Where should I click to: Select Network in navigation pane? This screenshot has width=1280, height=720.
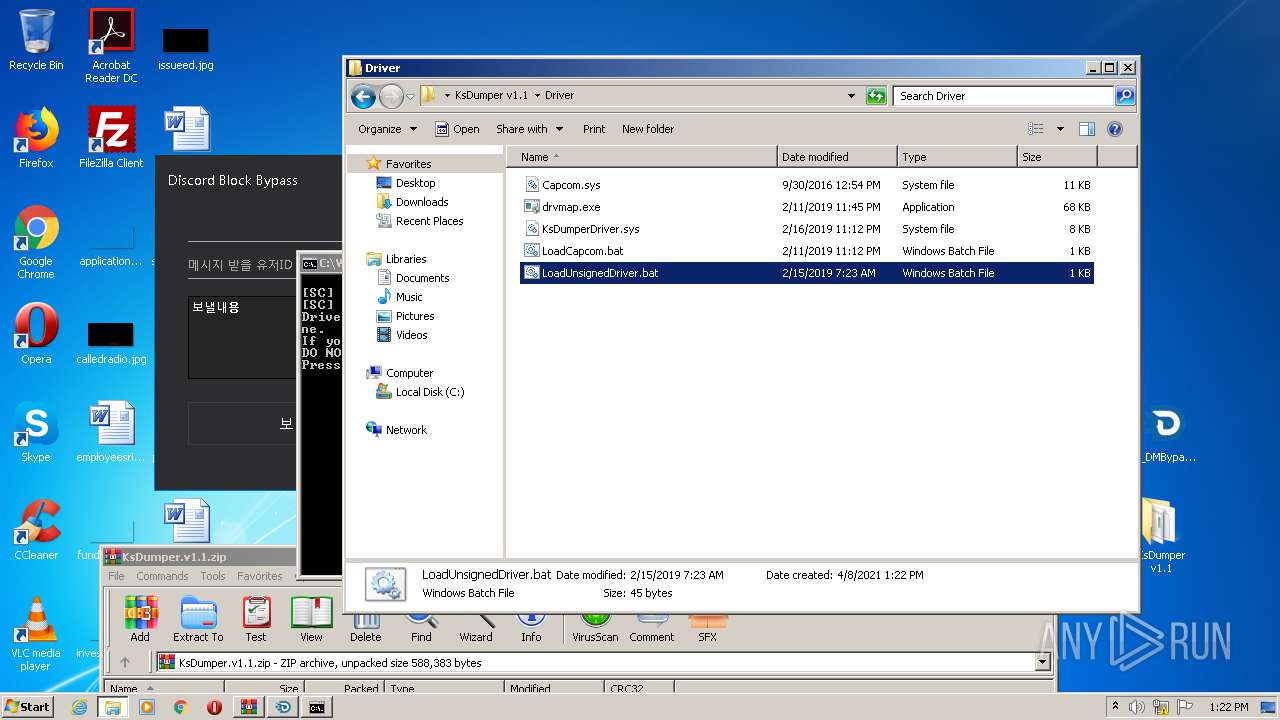point(406,430)
